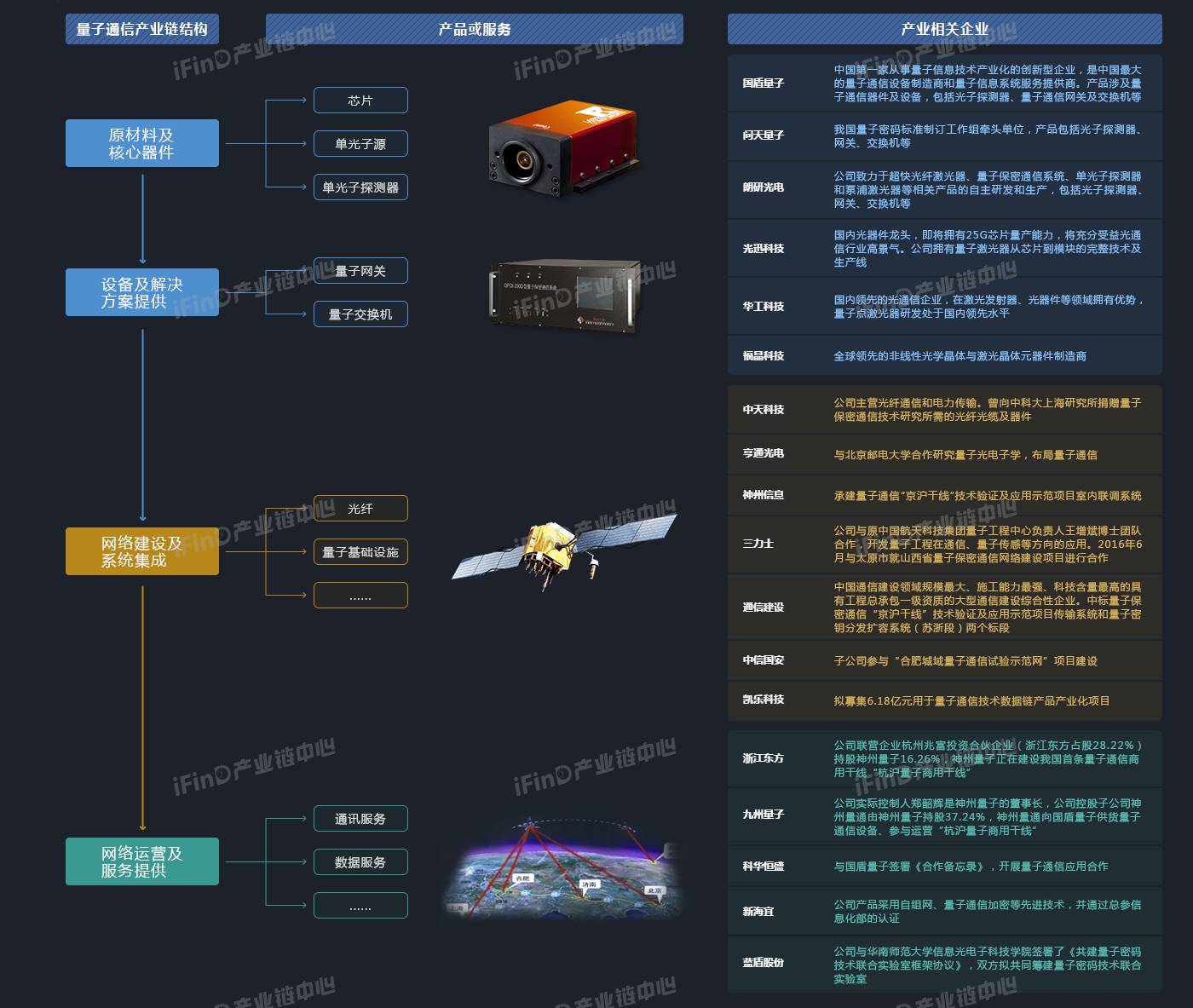The width and height of the screenshot is (1193, 1008).
Task: Click the 芯片 product box
Action: pos(360,101)
